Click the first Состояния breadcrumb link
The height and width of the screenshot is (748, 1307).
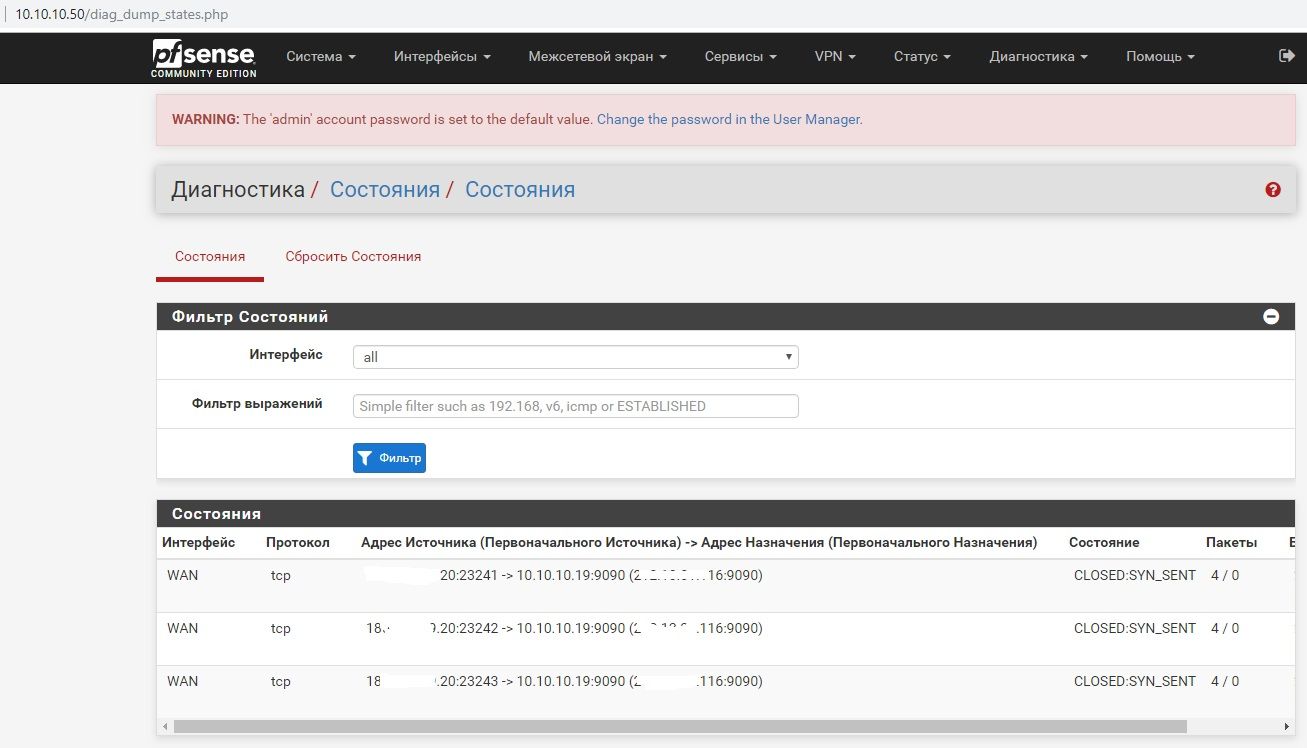385,190
